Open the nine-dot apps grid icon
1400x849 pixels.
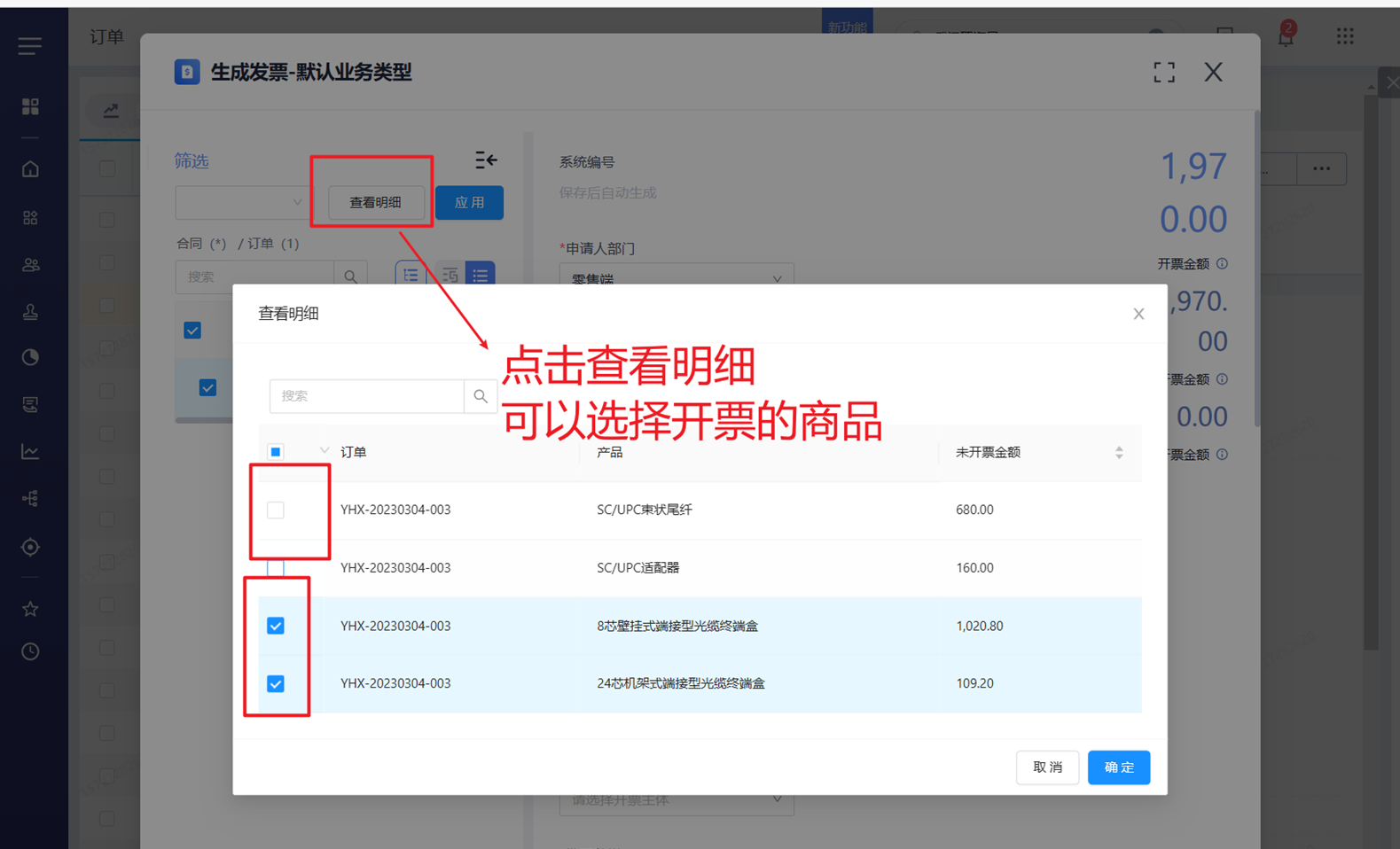point(1345,36)
